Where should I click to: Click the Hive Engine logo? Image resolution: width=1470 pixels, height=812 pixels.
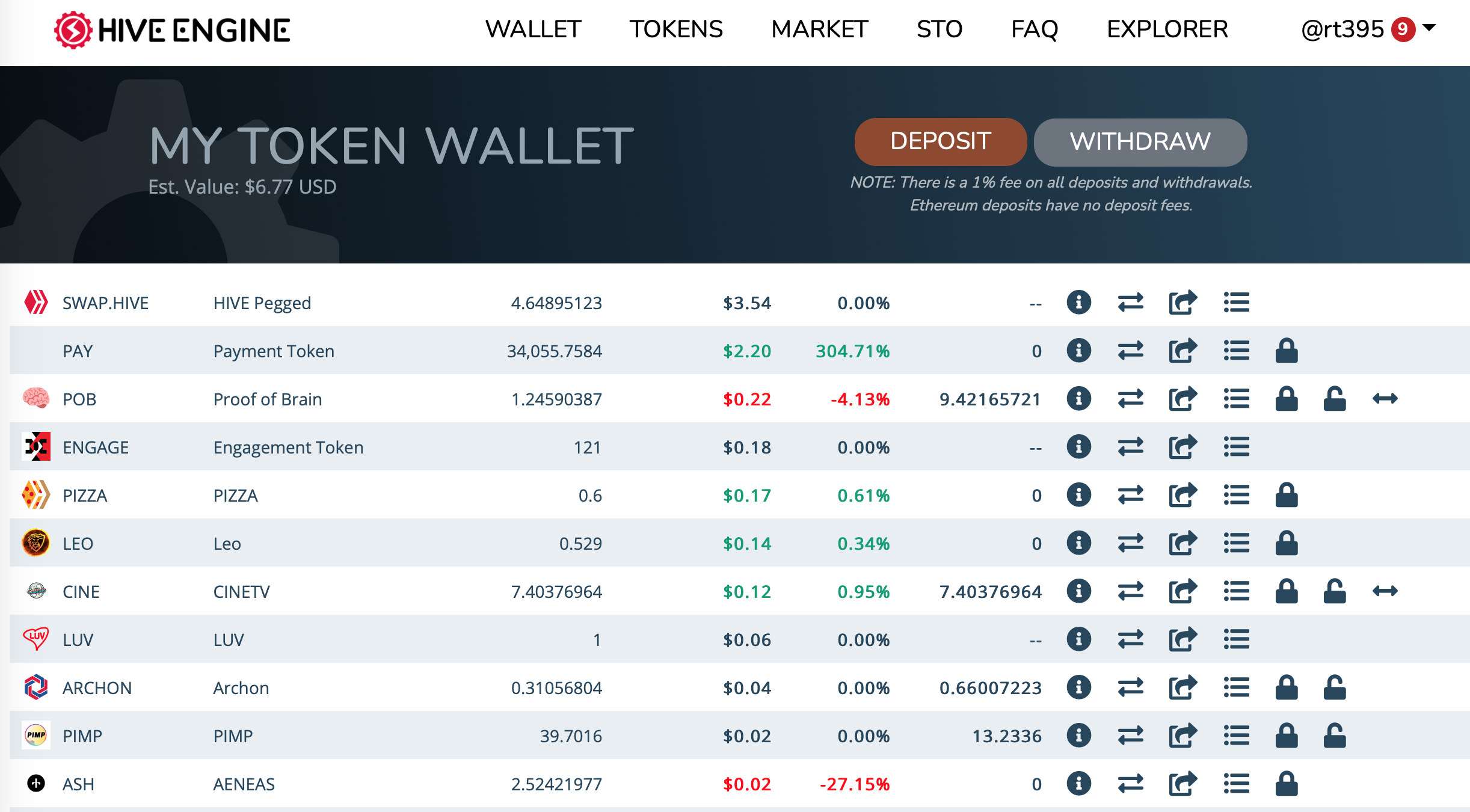pyautogui.click(x=172, y=30)
